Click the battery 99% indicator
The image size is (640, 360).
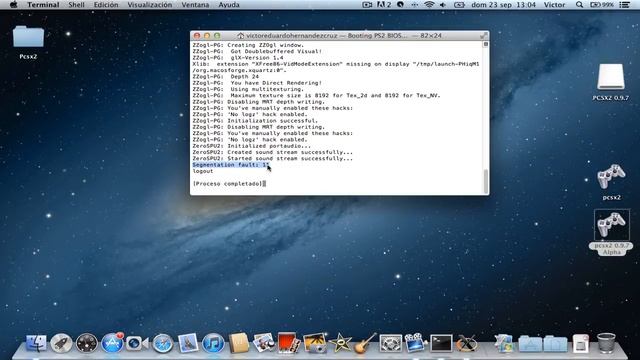602,5
